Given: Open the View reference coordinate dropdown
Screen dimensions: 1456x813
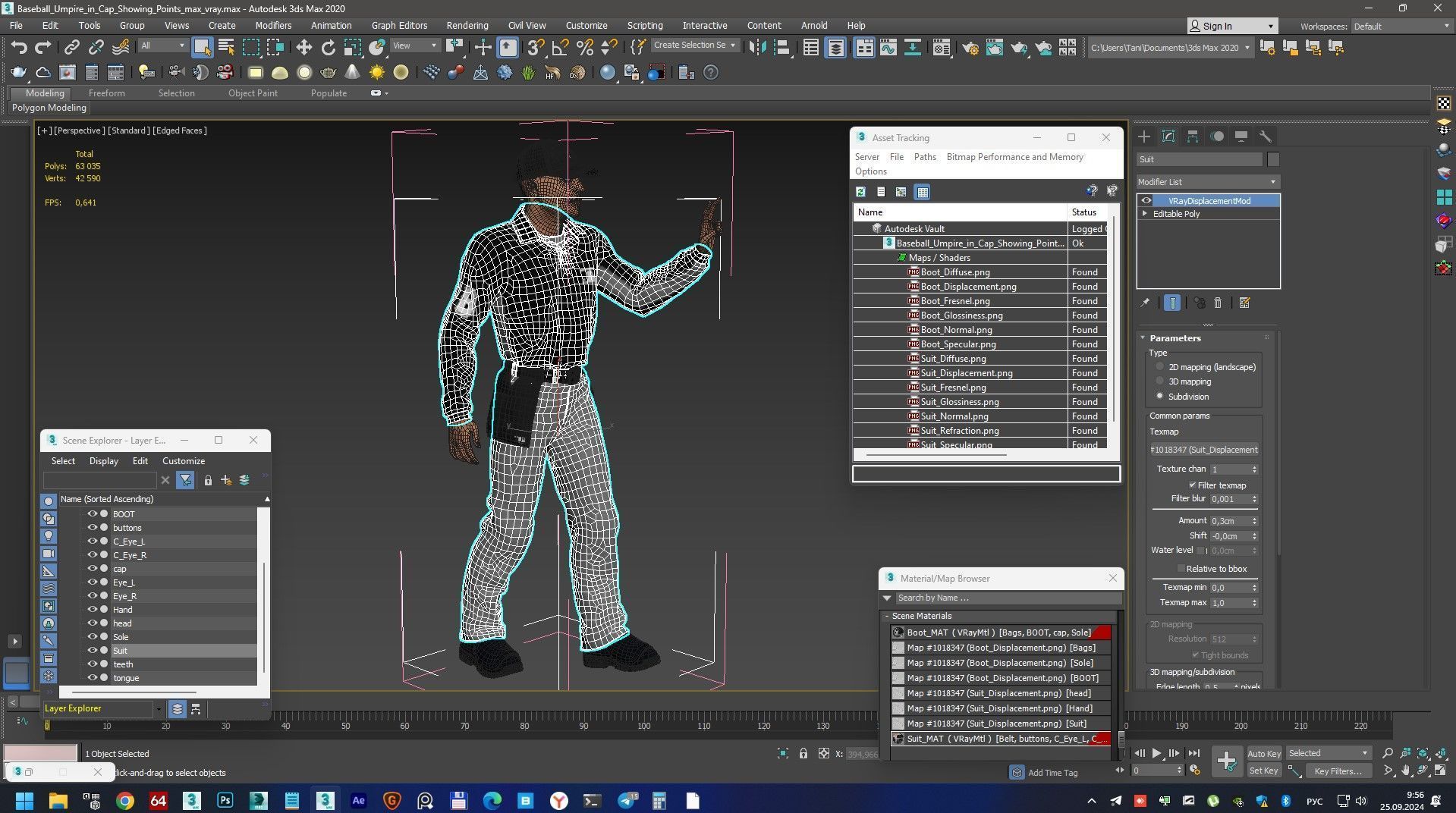Looking at the screenshot, I should click(x=414, y=46).
